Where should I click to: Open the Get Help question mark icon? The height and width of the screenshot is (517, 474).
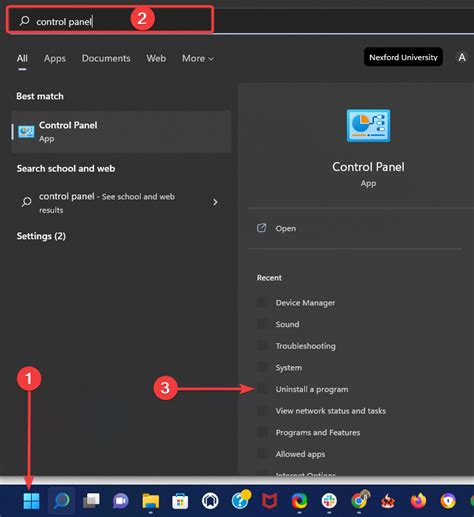coord(241,500)
